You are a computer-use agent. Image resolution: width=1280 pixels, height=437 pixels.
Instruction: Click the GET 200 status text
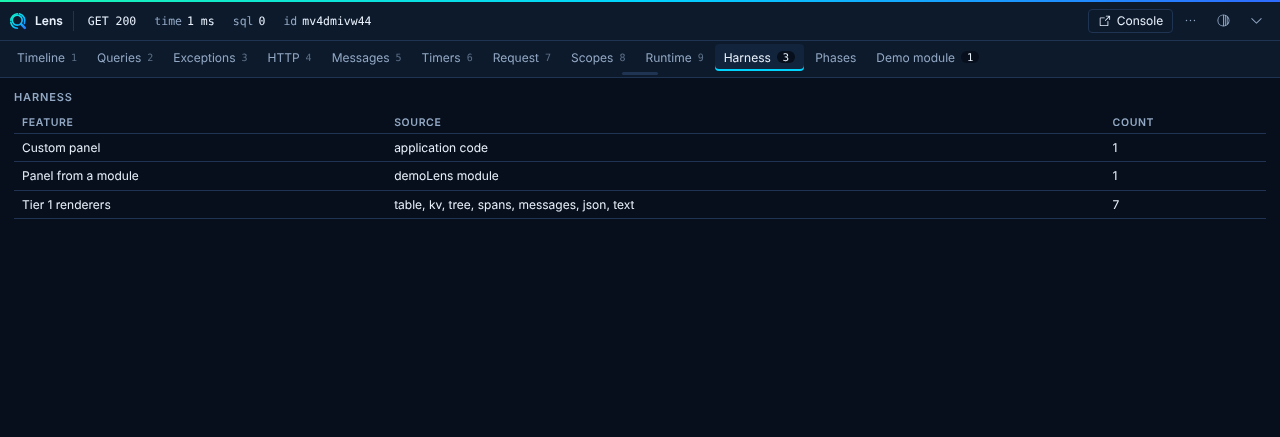pyautogui.click(x=112, y=21)
